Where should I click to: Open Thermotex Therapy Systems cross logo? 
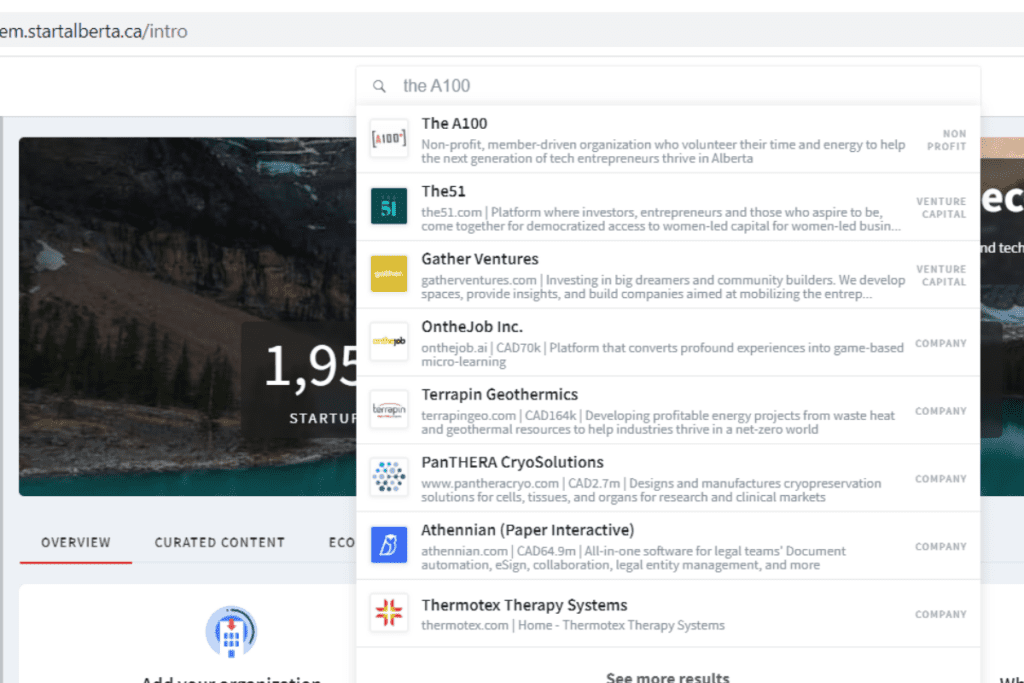point(389,612)
